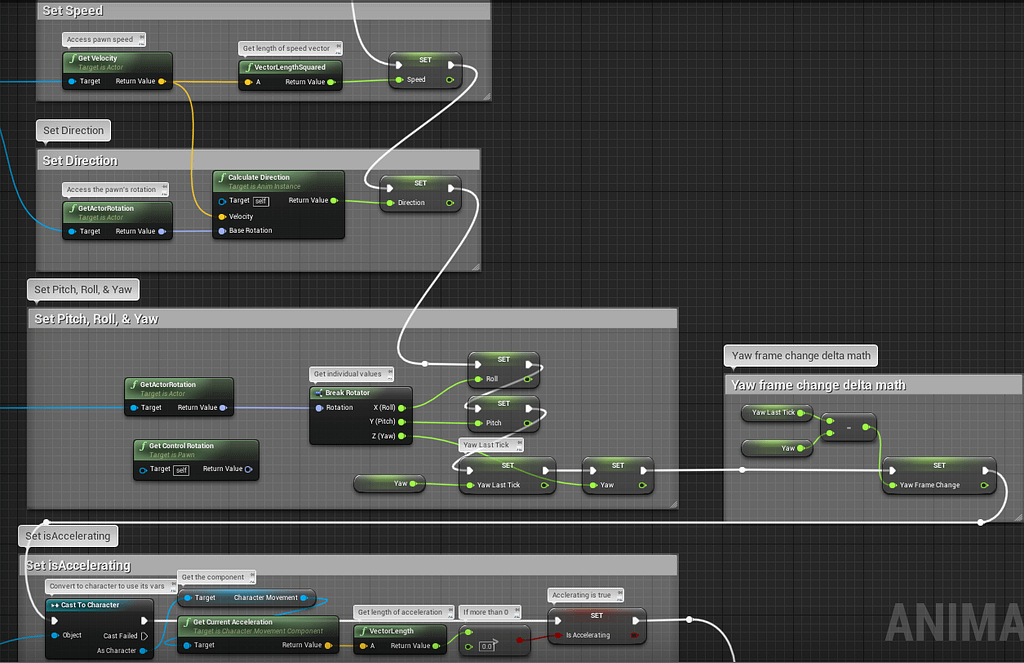Viewport: 1024px width, 663px height.
Task: Click the Break Rotator node icon
Action: (x=319, y=393)
